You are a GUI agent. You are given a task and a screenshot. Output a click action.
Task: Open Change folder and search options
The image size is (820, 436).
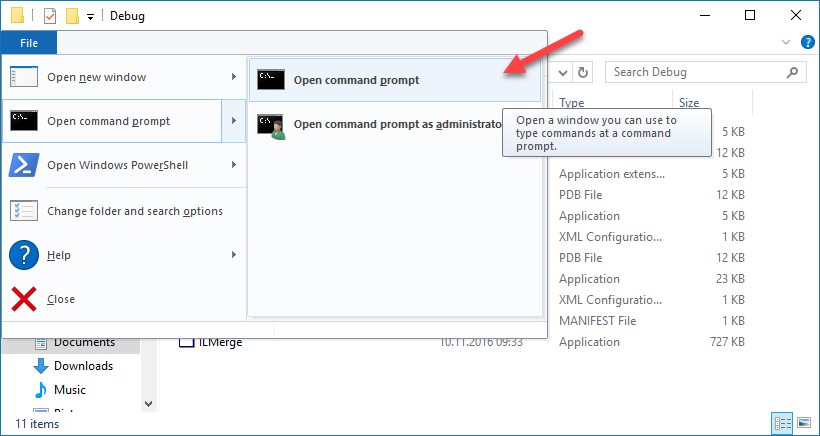point(124,211)
